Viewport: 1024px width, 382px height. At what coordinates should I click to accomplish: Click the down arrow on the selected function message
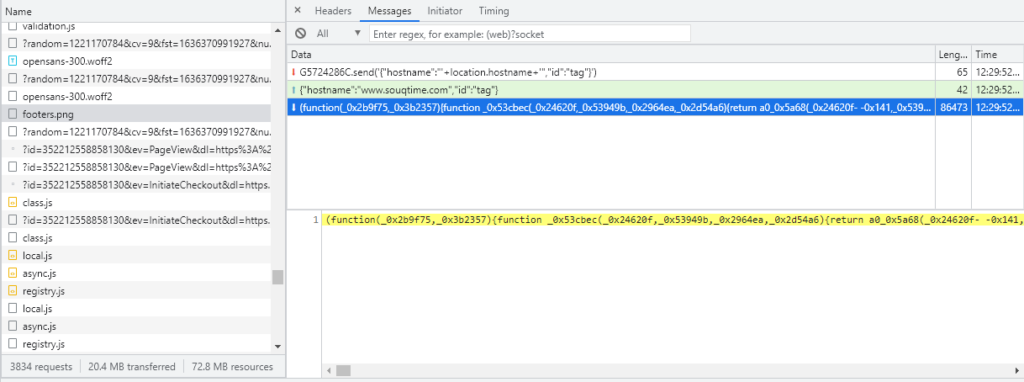point(294,107)
